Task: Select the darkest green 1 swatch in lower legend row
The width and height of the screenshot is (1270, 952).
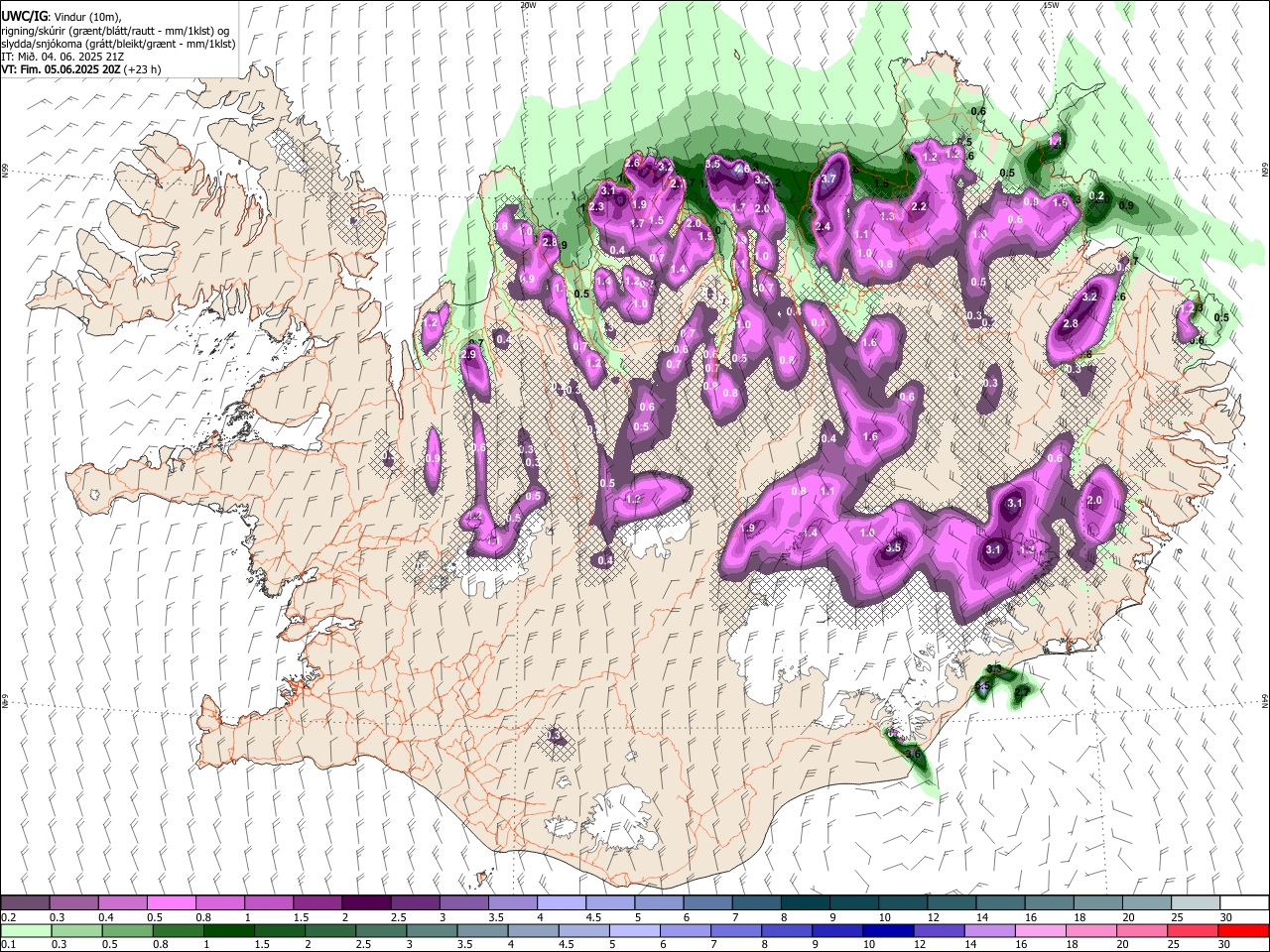Action: tap(228, 931)
